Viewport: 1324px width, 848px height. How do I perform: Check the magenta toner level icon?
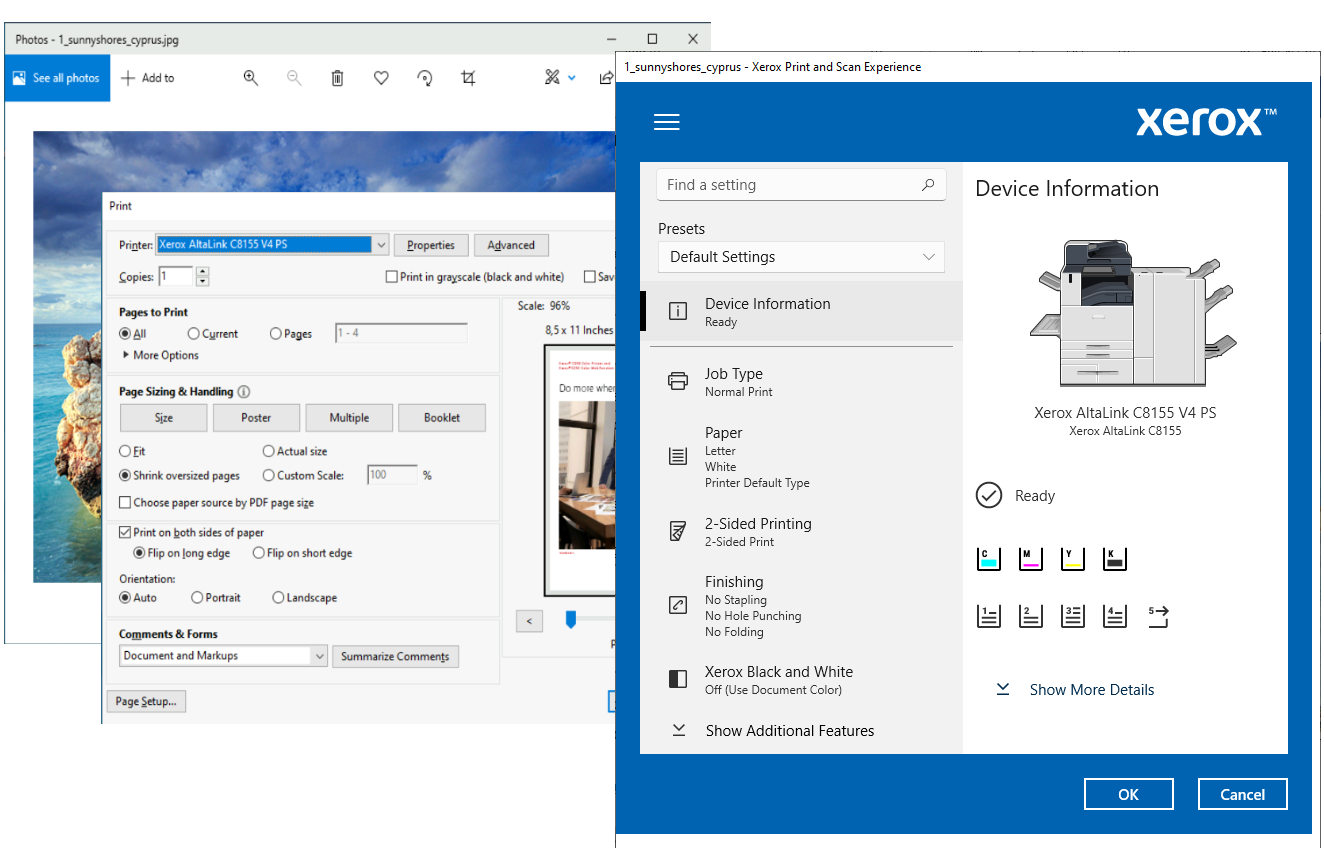pyautogui.click(x=1031, y=558)
